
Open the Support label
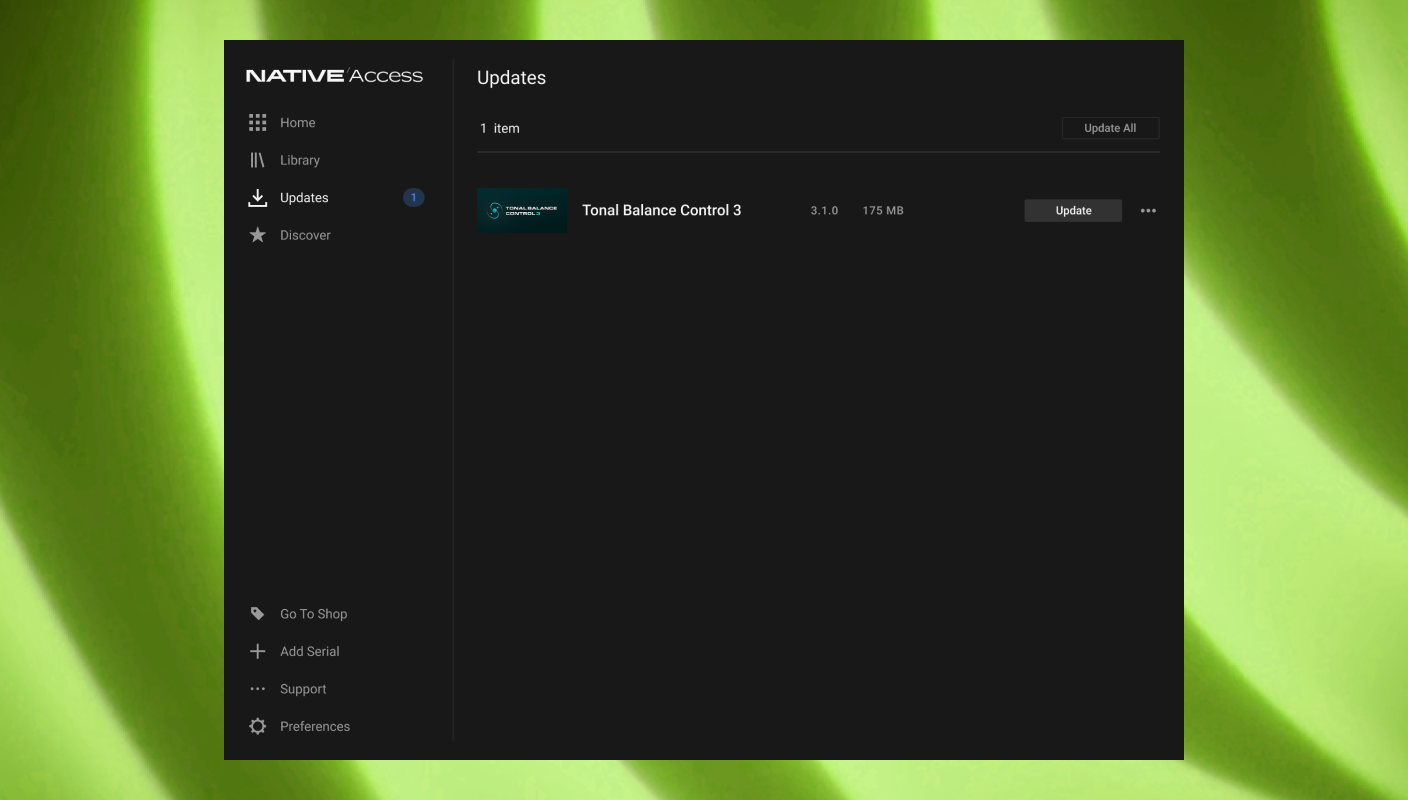[x=303, y=689]
